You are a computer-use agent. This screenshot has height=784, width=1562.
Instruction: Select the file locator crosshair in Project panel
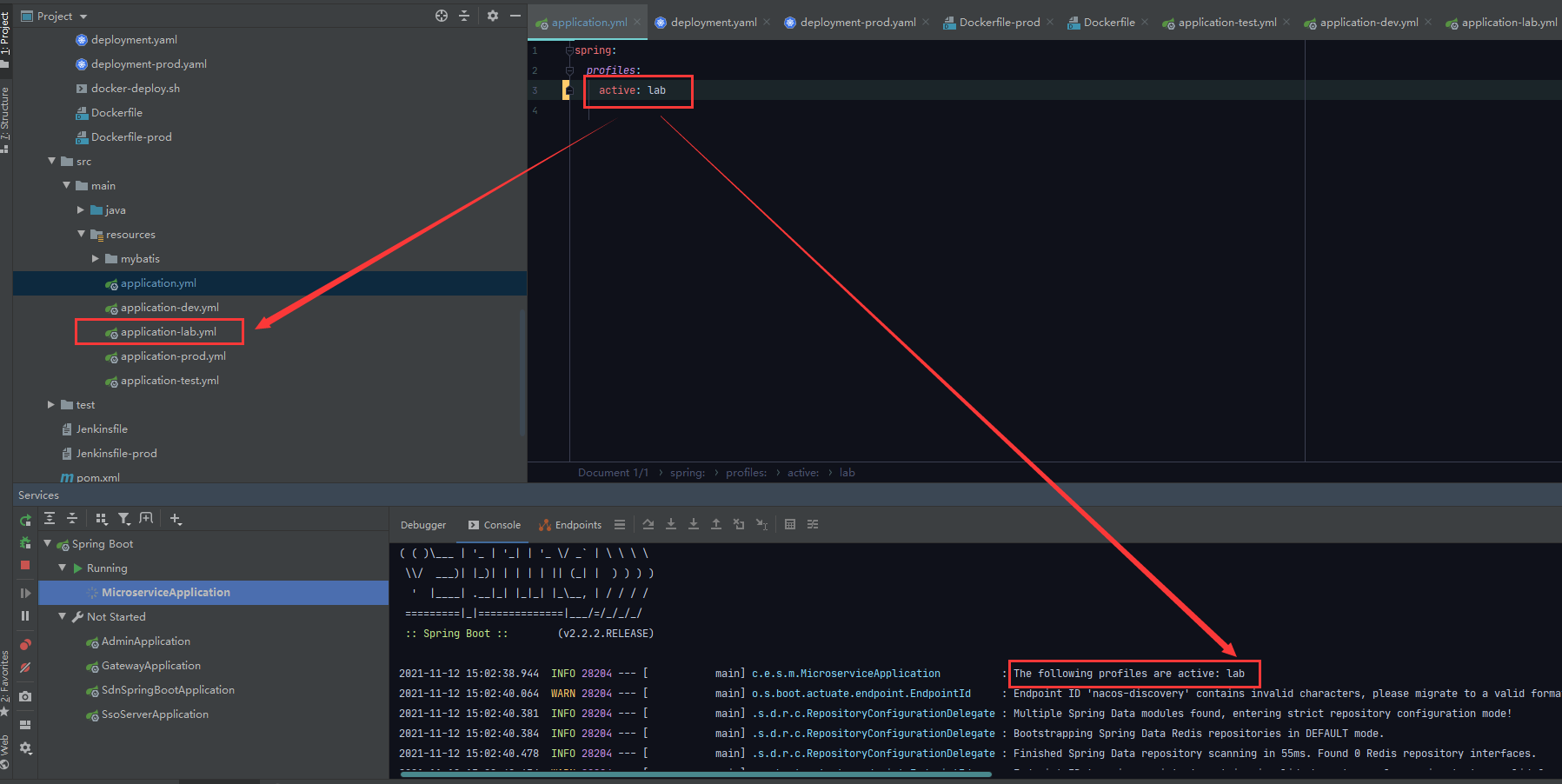click(x=442, y=15)
